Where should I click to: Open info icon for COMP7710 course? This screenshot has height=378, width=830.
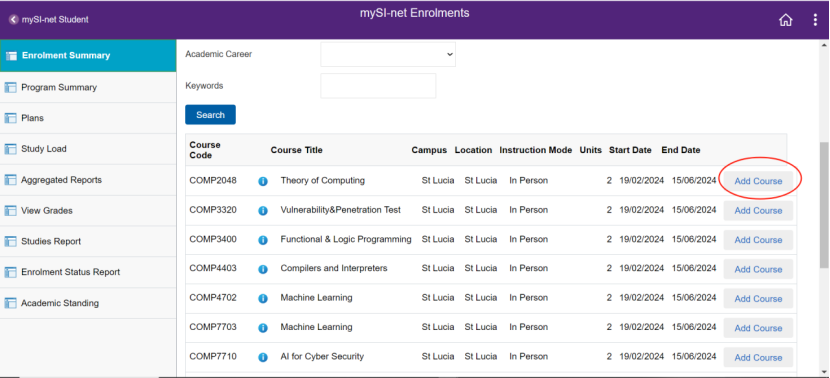263,357
